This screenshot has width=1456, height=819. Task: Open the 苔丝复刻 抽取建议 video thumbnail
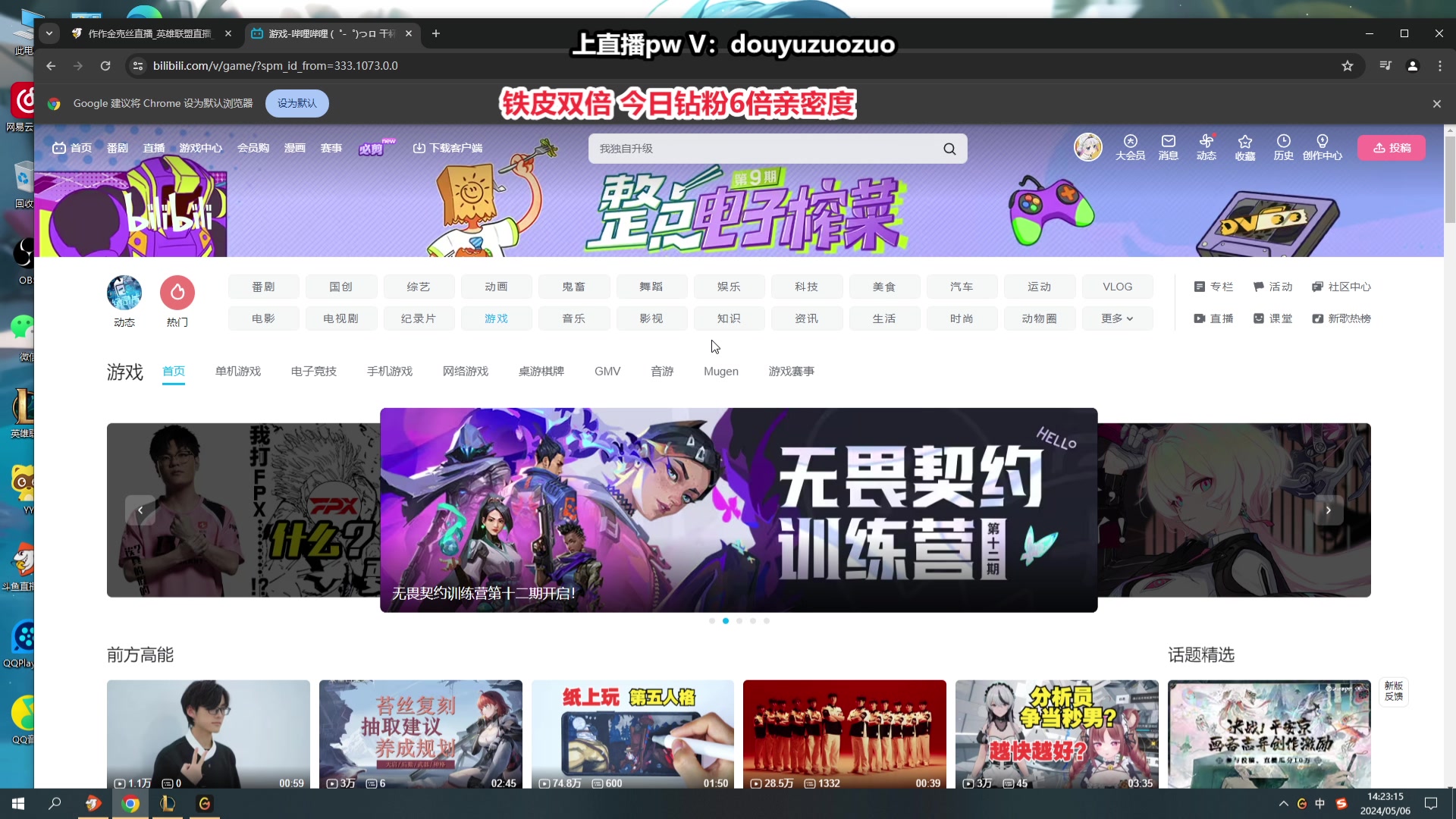(x=421, y=734)
